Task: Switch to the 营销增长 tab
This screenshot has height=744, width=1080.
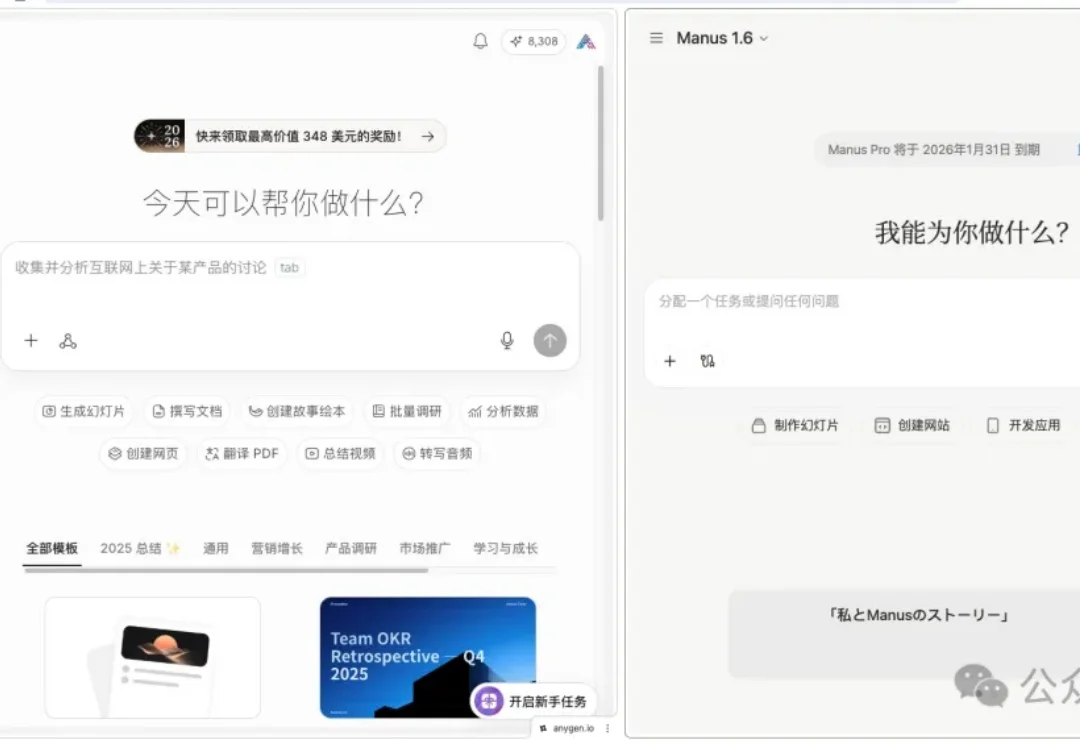Action: click(277, 548)
